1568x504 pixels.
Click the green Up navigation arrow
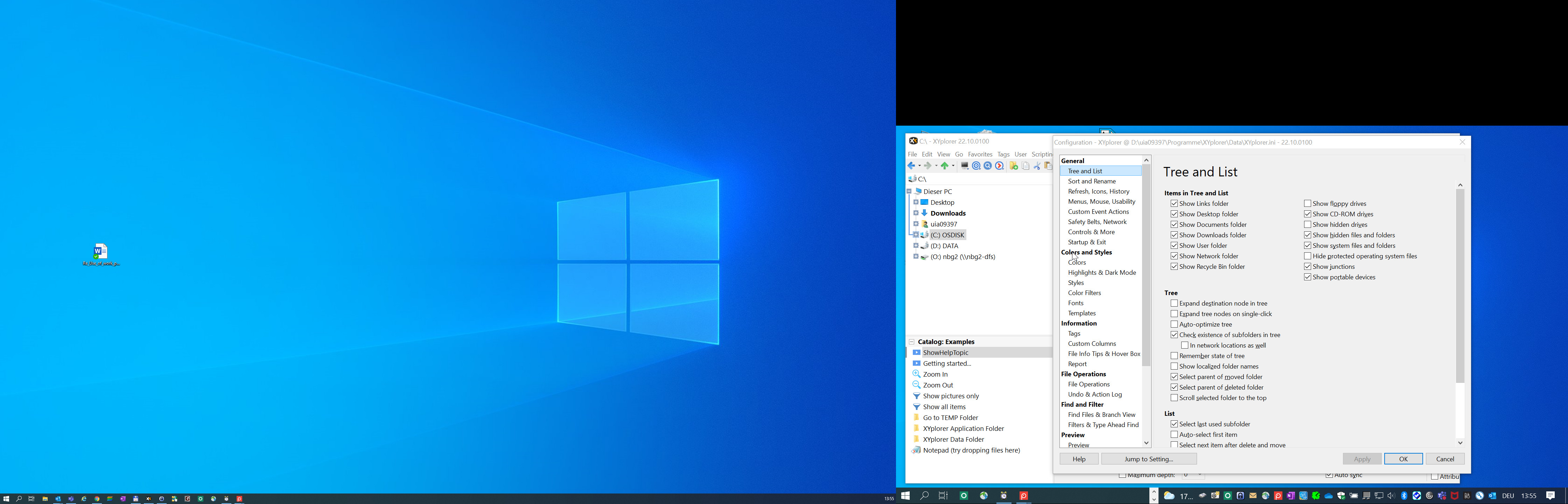click(945, 166)
